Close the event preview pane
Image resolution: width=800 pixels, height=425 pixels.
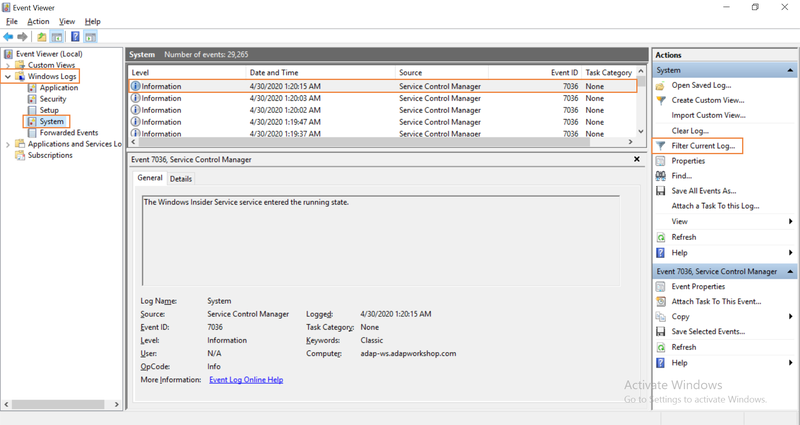pyautogui.click(x=637, y=159)
